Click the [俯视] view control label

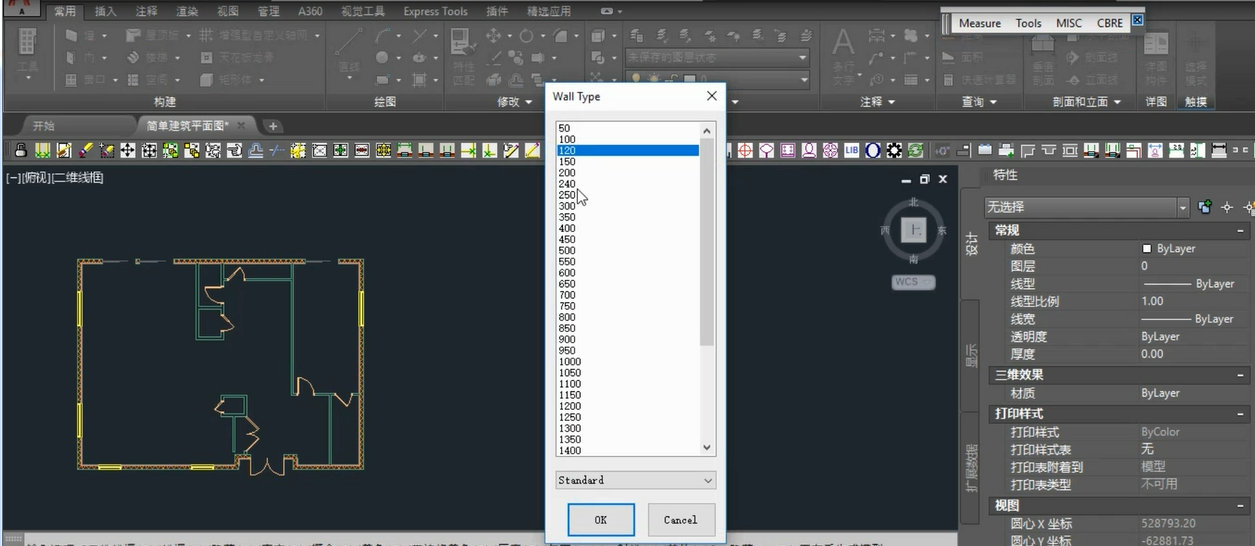point(37,178)
